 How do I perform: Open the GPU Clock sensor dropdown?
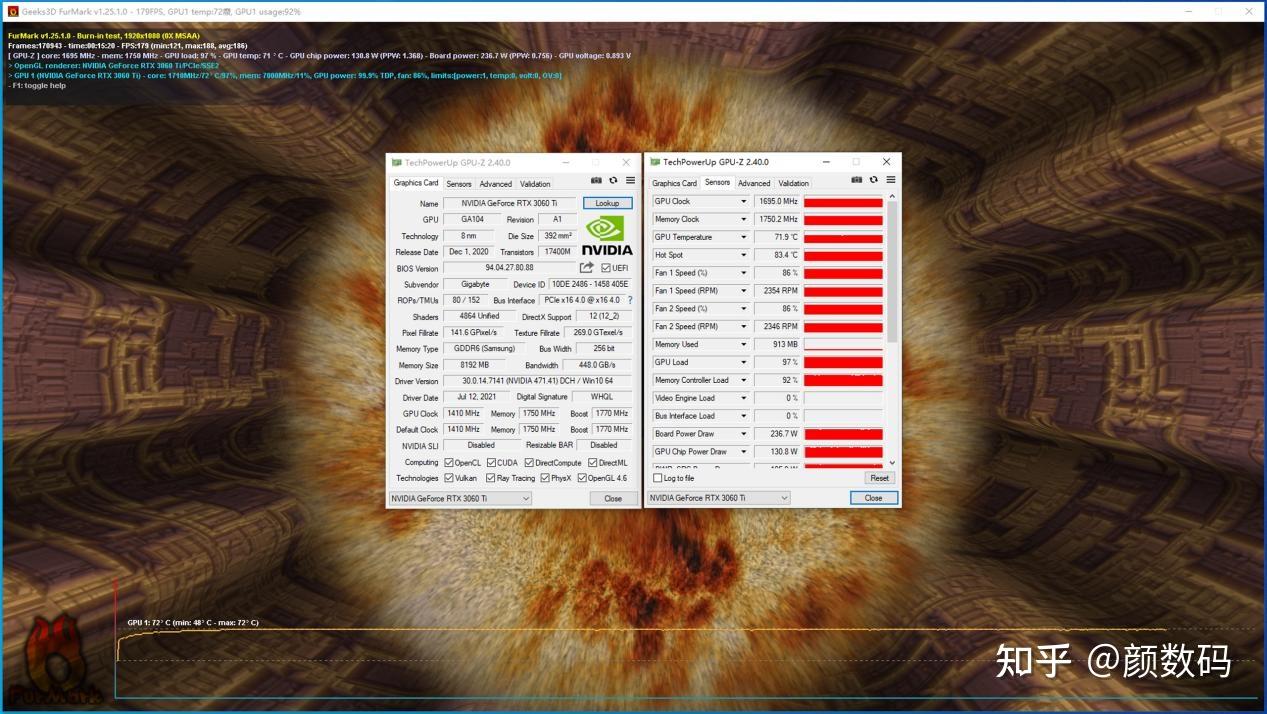(x=743, y=201)
